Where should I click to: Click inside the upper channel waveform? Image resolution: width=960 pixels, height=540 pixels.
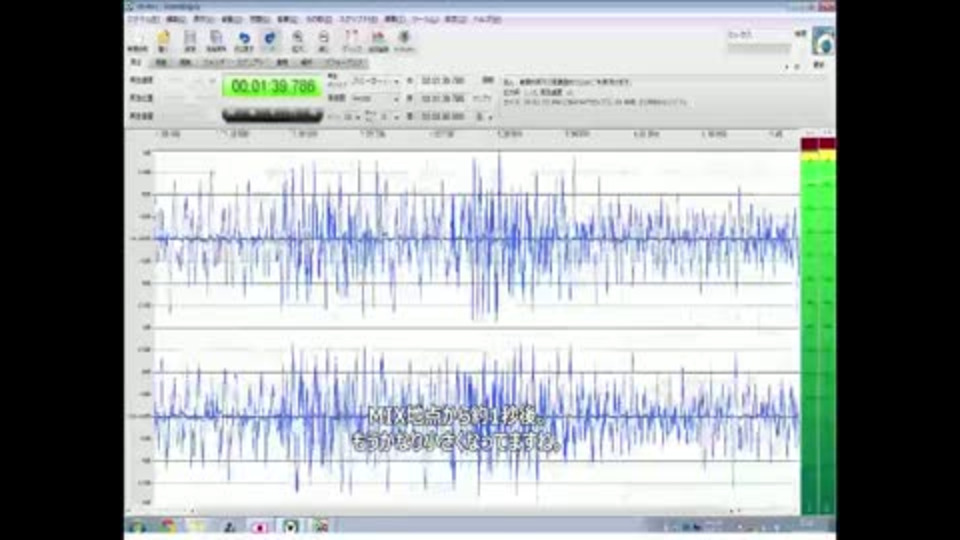(476, 238)
